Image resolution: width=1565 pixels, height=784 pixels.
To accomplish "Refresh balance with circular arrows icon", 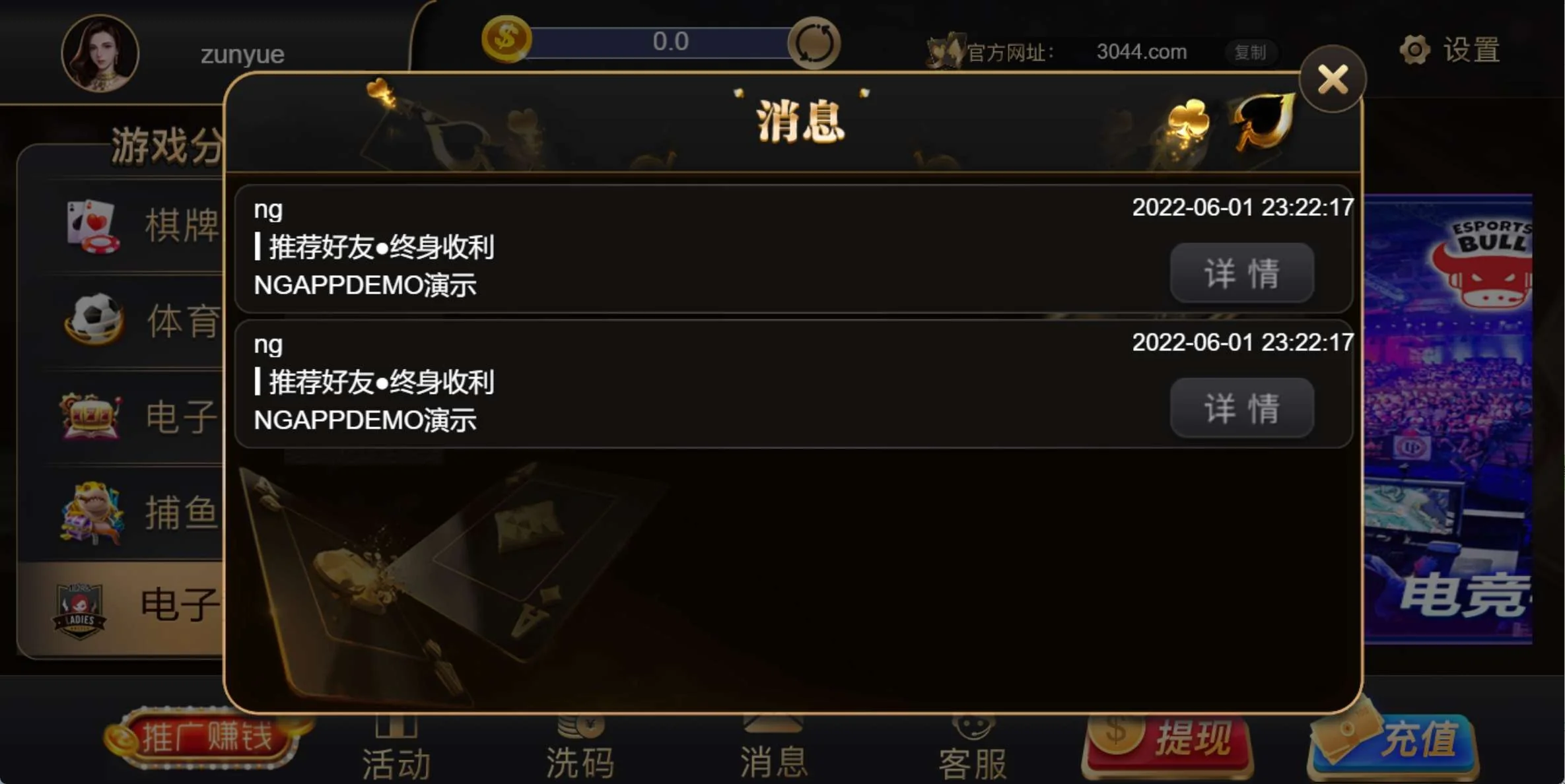I will pyautogui.click(x=814, y=44).
